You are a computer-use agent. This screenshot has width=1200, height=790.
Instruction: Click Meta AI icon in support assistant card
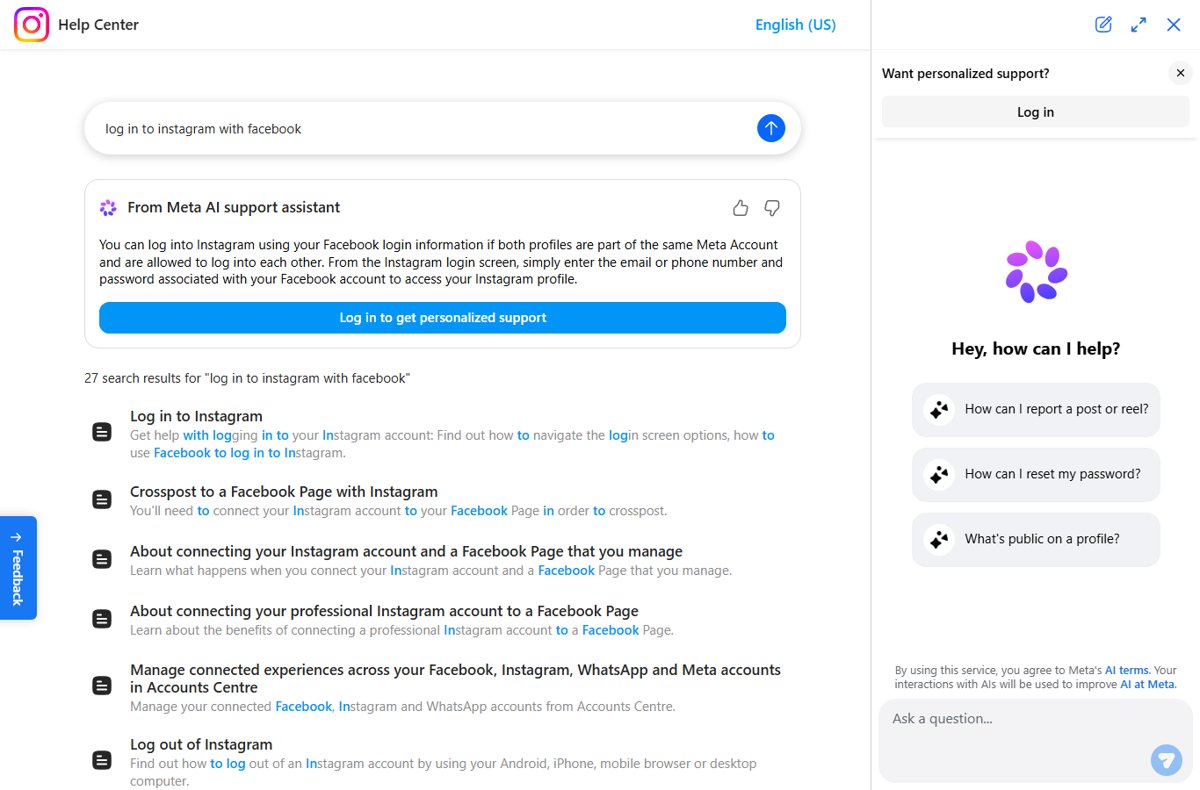108,208
